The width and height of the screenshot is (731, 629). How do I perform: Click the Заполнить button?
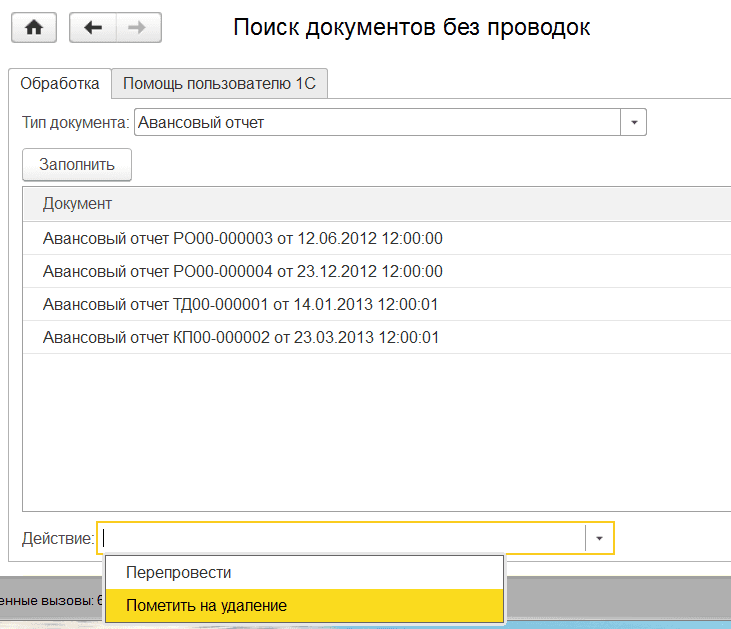77,165
